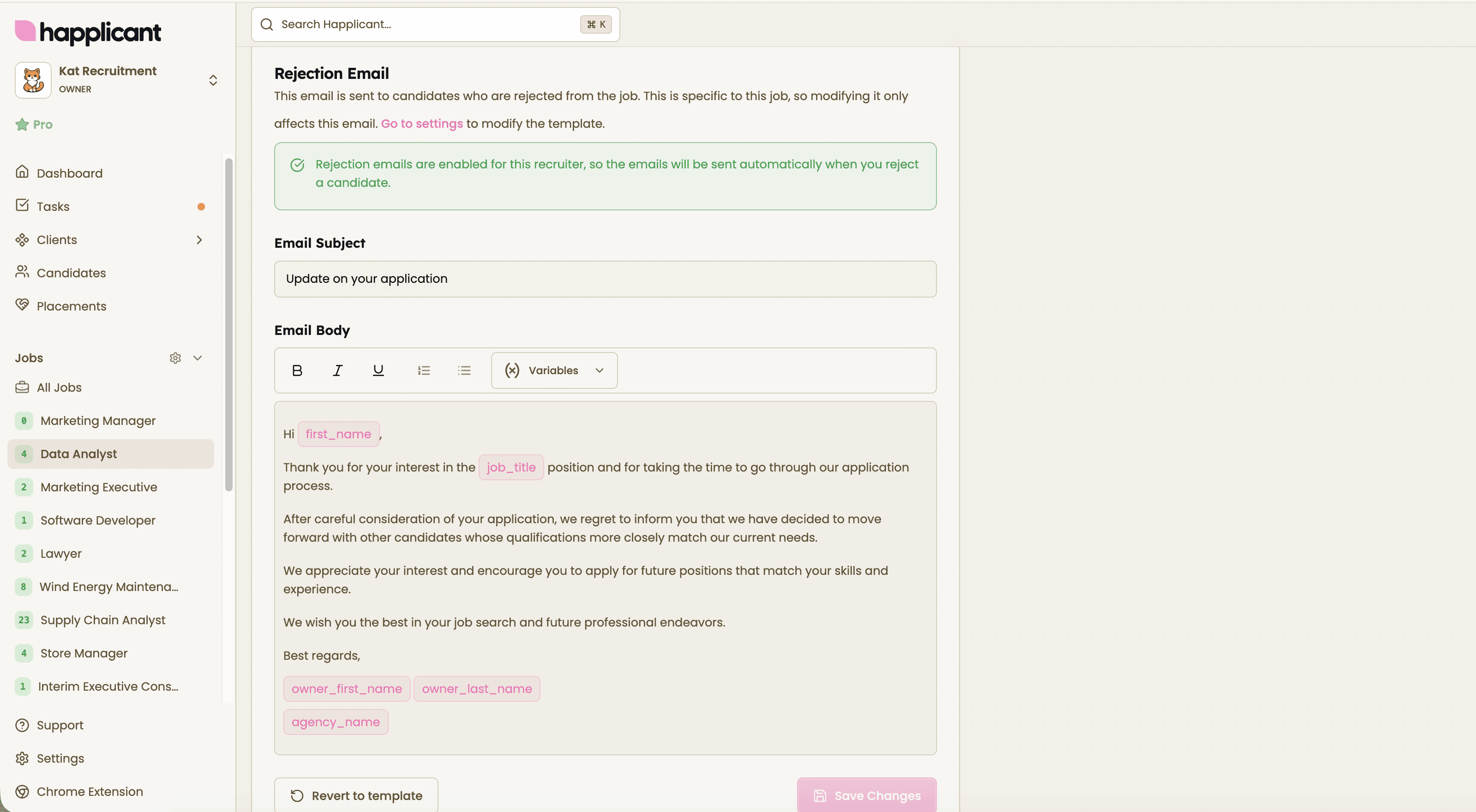Click the Go to settings link
This screenshot has width=1476, height=812.
[x=422, y=124]
